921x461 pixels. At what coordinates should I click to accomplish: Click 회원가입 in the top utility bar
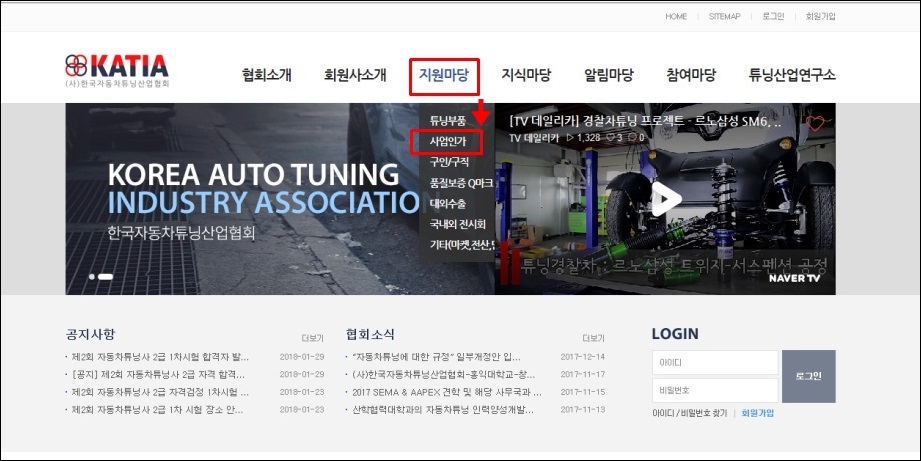[x=820, y=16]
